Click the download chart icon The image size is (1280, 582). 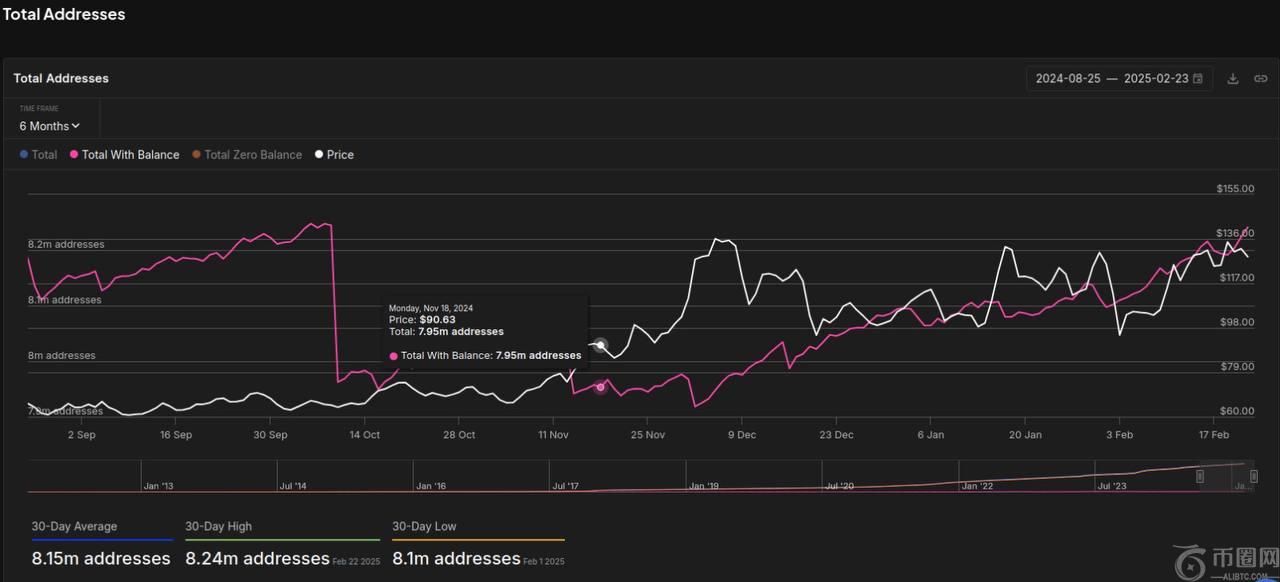click(x=1233, y=79)
